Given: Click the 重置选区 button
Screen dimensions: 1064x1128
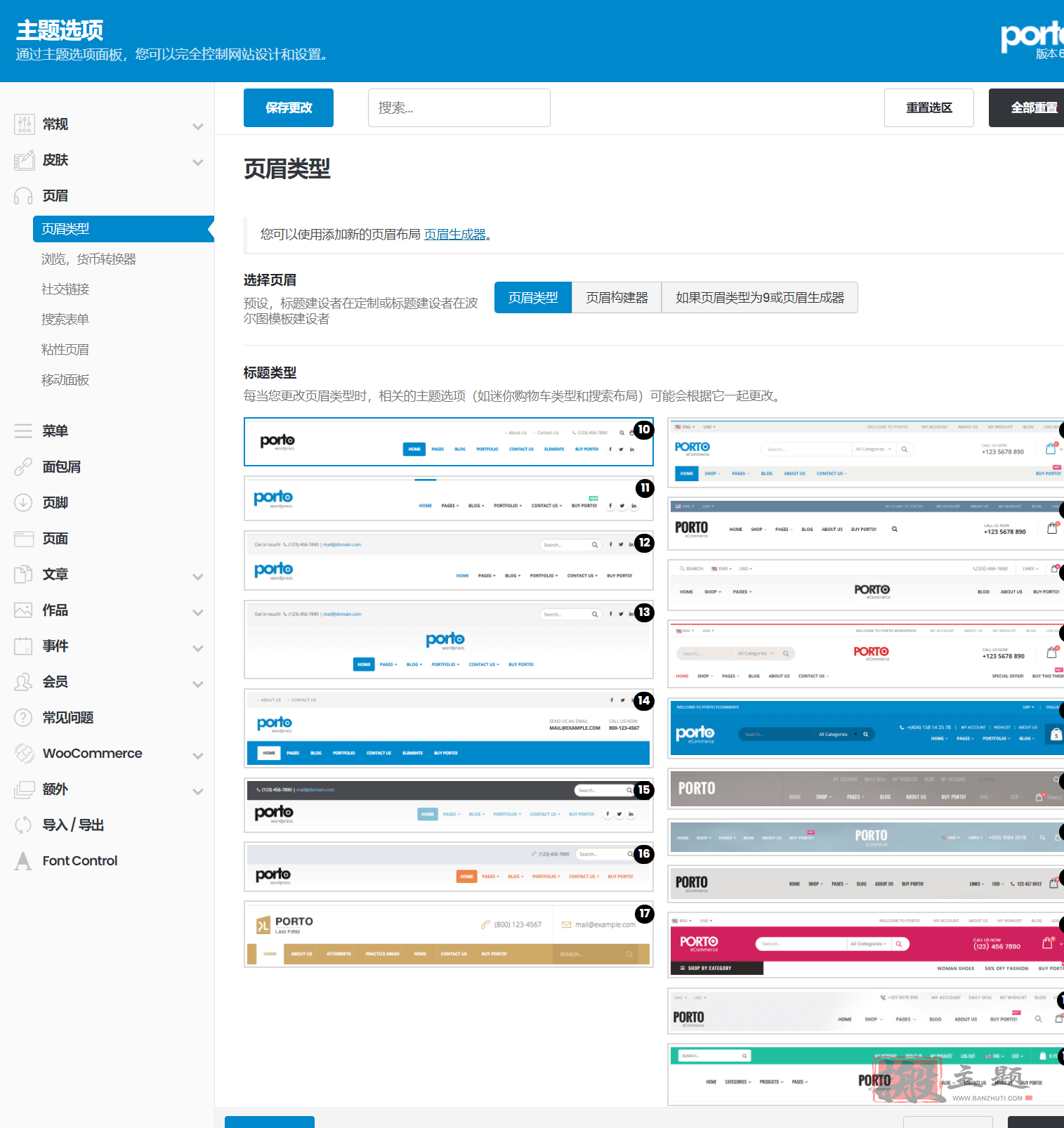Looking at the screenshot, I should pyautogui.click(x=928, y=107).
